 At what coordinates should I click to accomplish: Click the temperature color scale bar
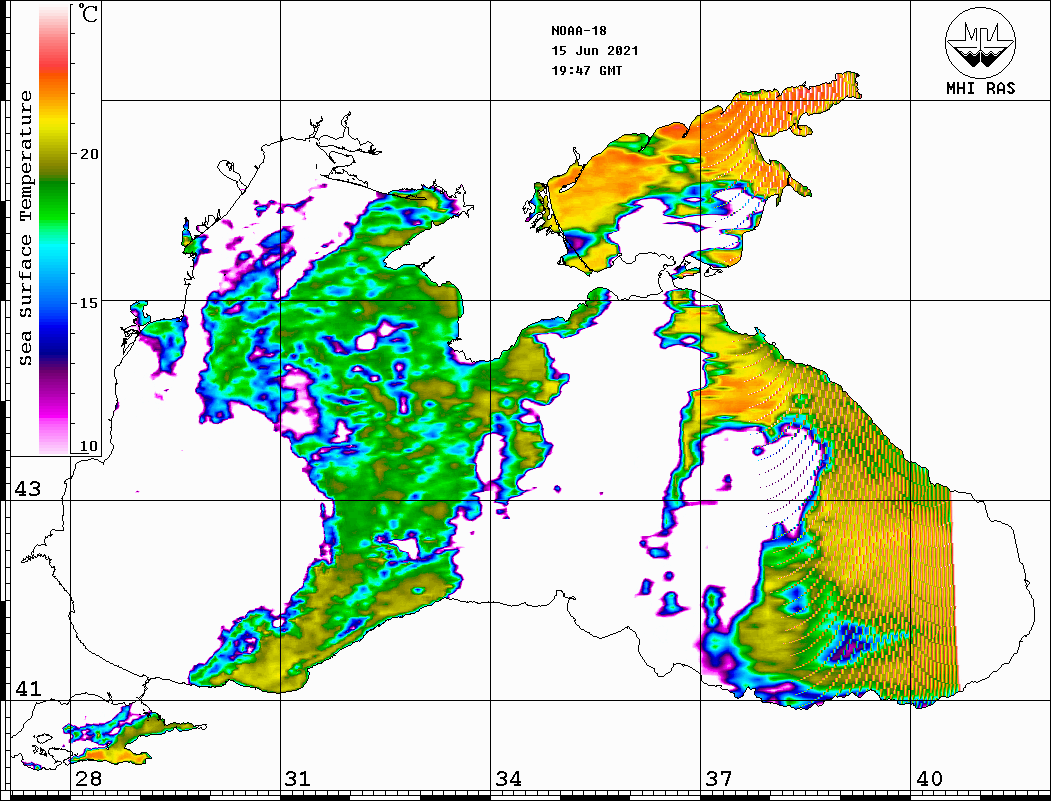pyautogui.click(x=54, y=229)
